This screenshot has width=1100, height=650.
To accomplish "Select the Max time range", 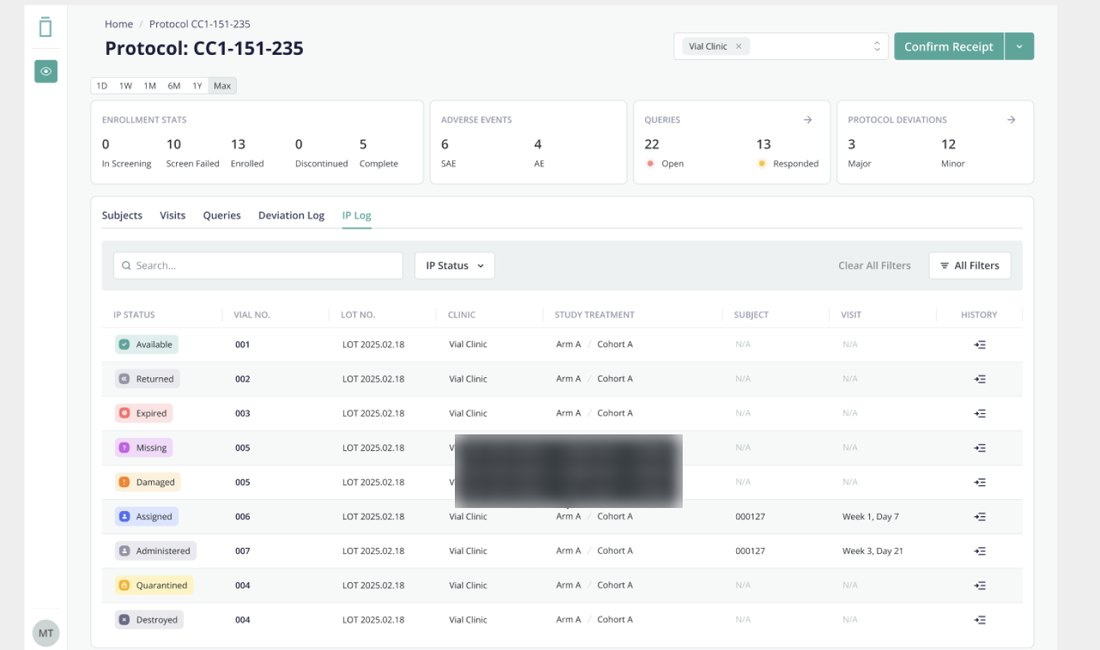I will click(x=222, y=86).
